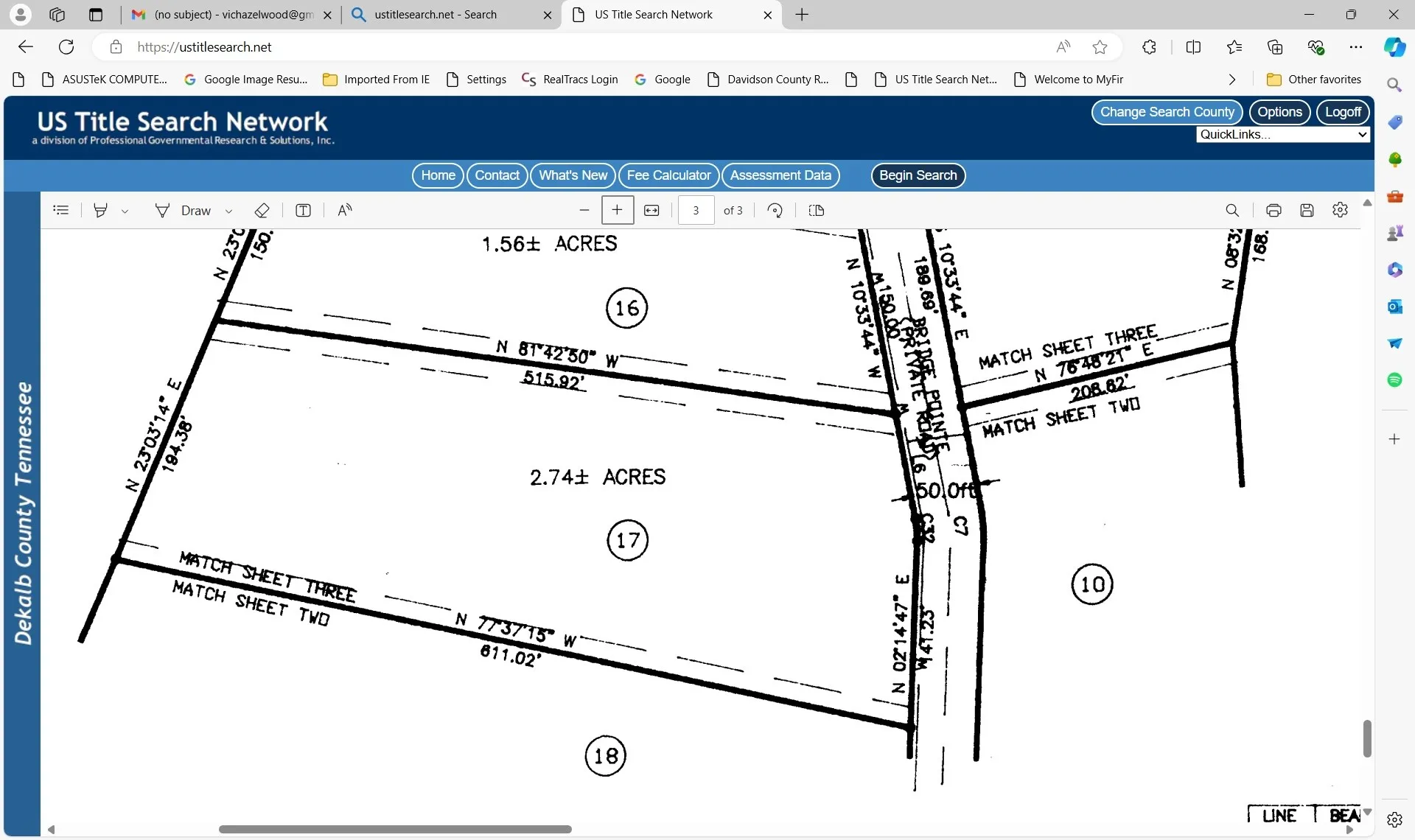
Task: Open the Assessment Data menu item
Action: tap(780, 175)
